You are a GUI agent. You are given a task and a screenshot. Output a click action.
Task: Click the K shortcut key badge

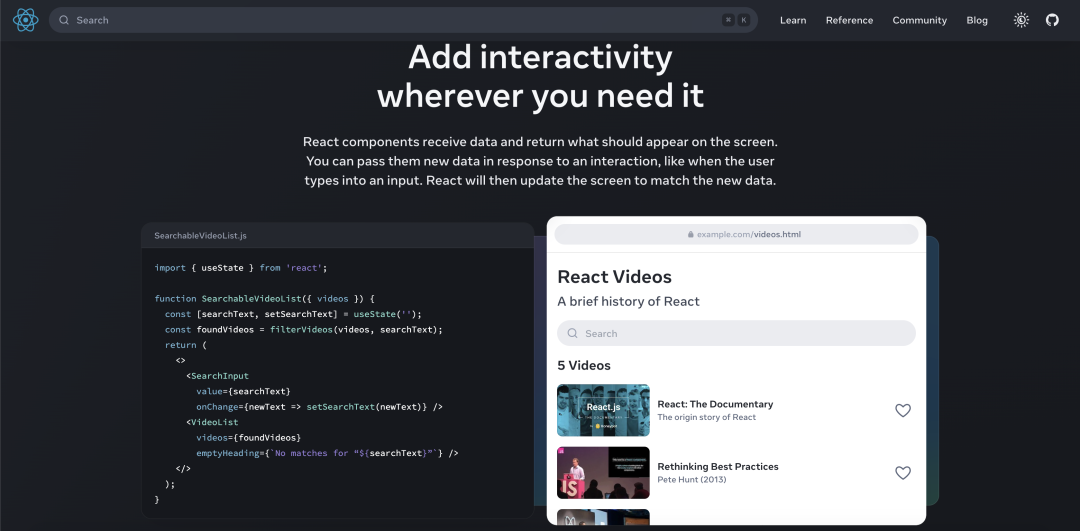(744, 20)
